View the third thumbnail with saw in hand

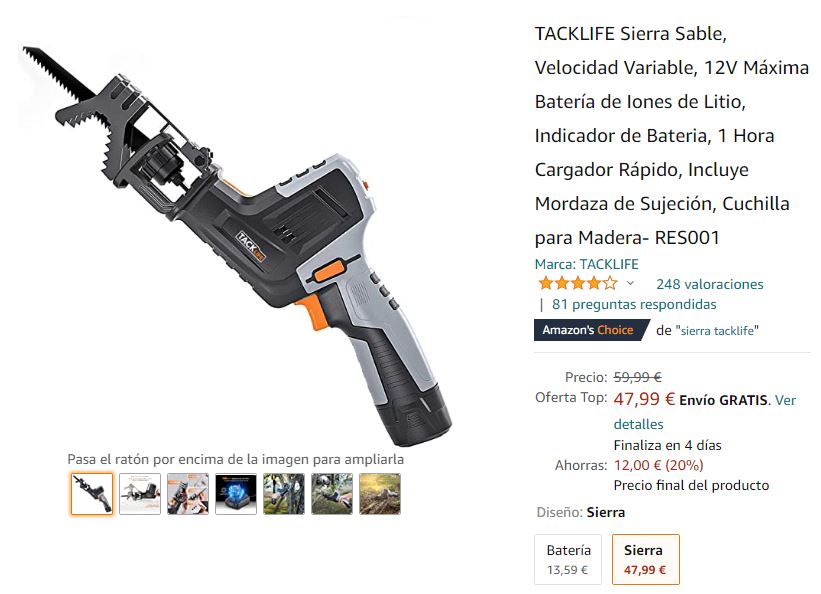188,494
